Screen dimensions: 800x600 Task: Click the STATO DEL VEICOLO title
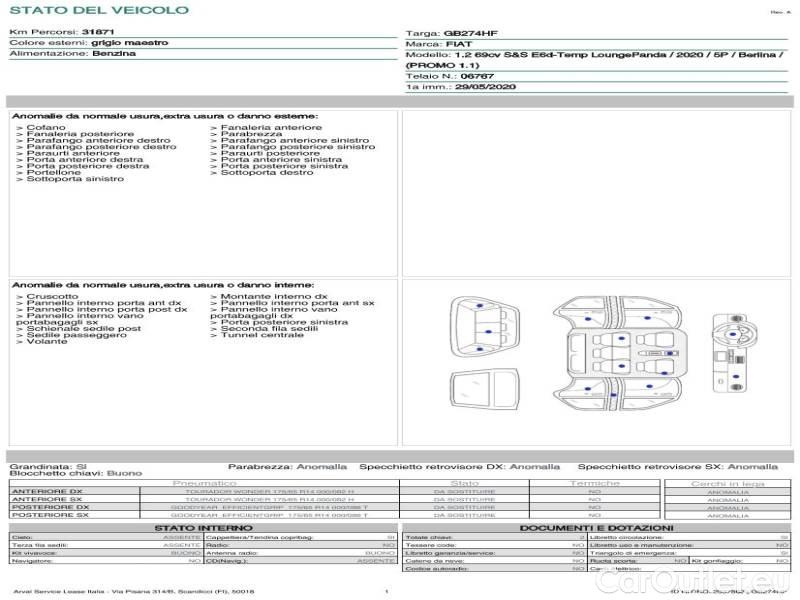pyautogui.click(x=98, y=10)
